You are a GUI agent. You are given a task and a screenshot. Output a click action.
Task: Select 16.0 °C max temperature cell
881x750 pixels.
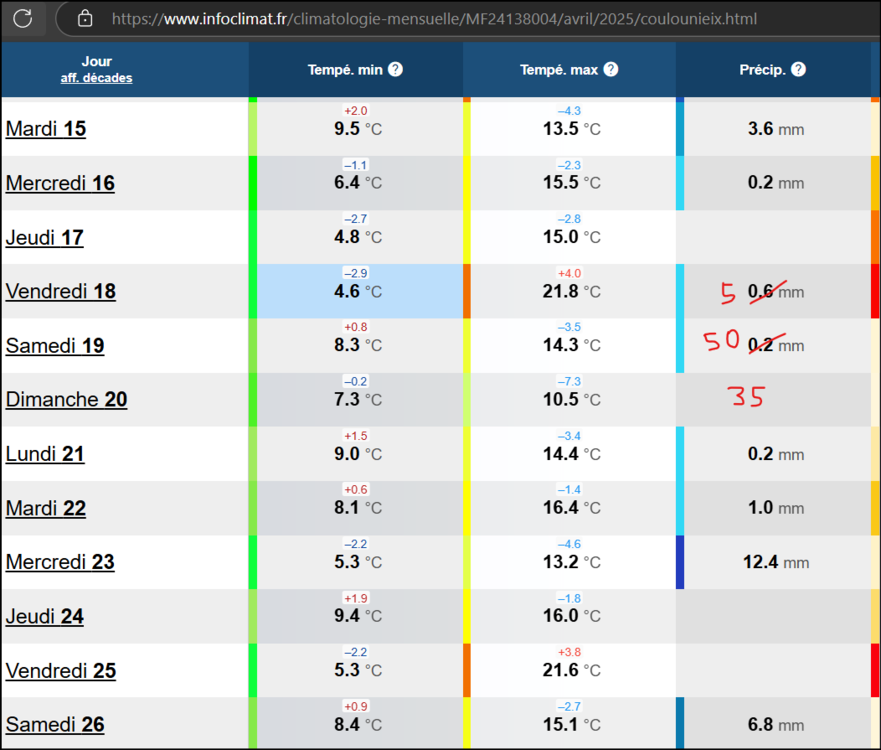[x=571, y=616]
